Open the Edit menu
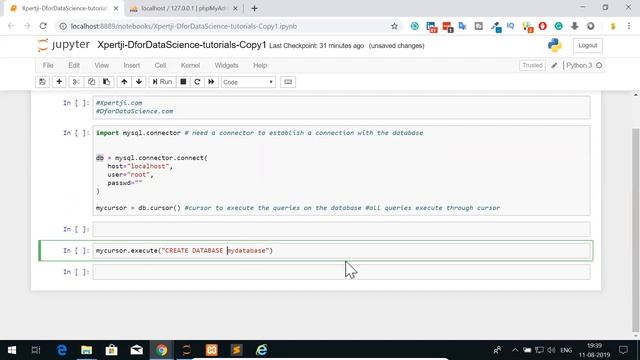Image resolution: width=640 pixels, height=360 pixels. [x=74, y=65]
